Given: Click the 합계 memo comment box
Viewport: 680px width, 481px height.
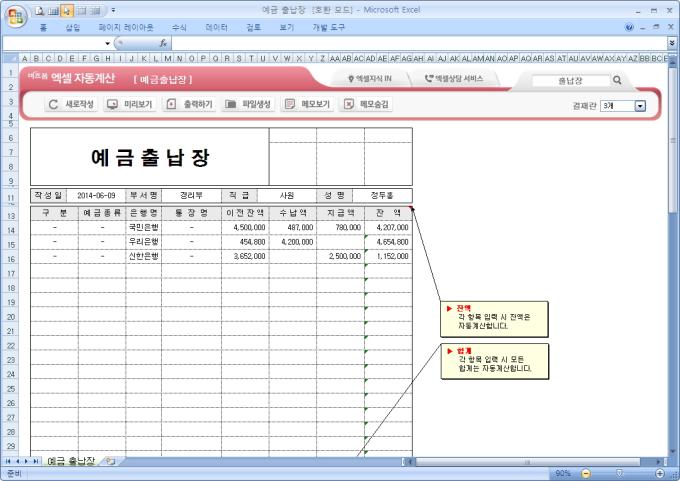Looking at the screenshot, I should pos(494,361).
